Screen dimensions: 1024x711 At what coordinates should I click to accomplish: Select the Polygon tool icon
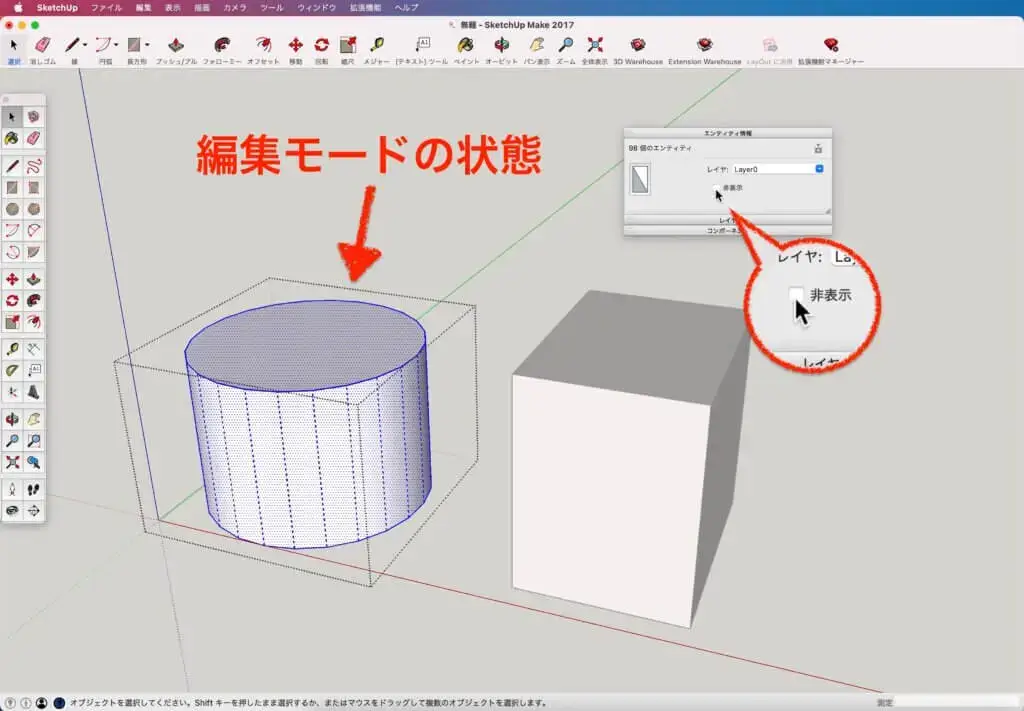[x=33, y=209]
